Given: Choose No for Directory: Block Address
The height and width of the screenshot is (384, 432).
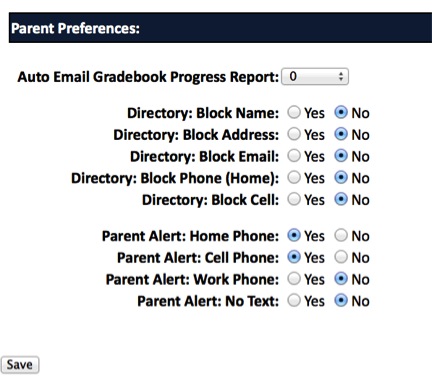Looking at the screenshot, I should tap(341, 134).
